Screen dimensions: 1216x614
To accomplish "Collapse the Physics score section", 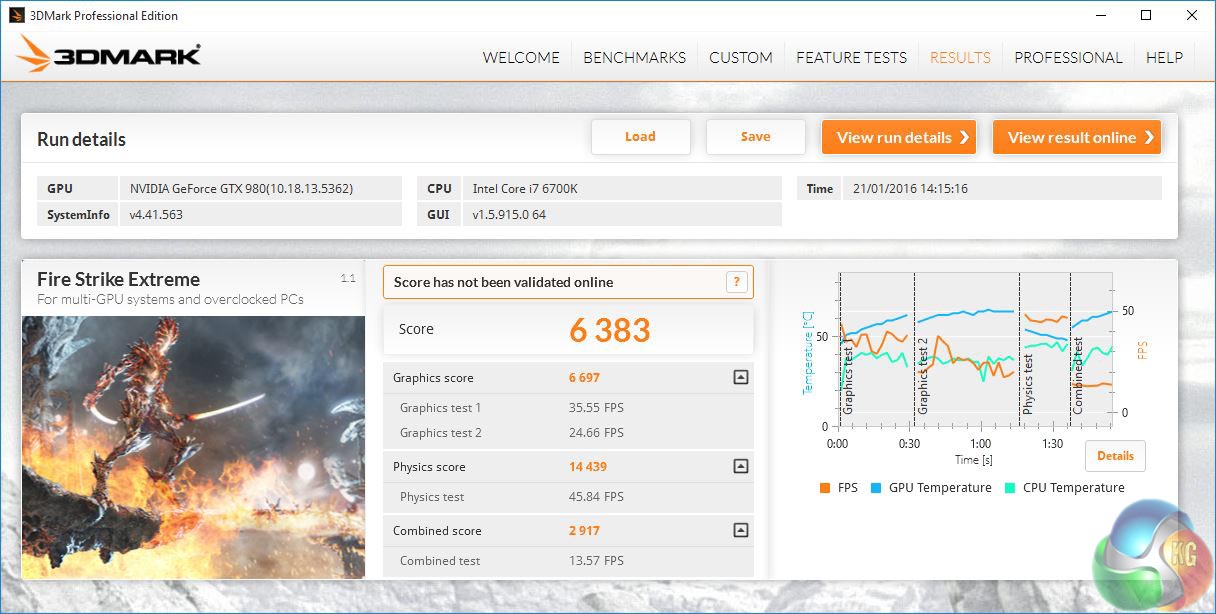I will (740, 466).
